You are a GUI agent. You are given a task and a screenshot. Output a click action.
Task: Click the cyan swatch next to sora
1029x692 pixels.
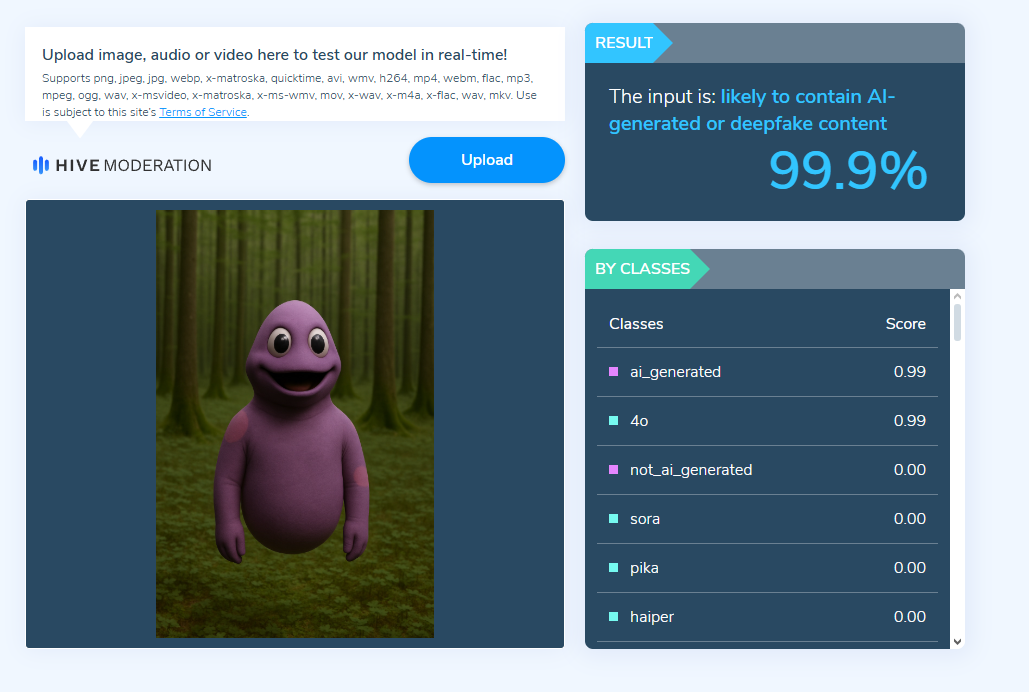(614, 519)
